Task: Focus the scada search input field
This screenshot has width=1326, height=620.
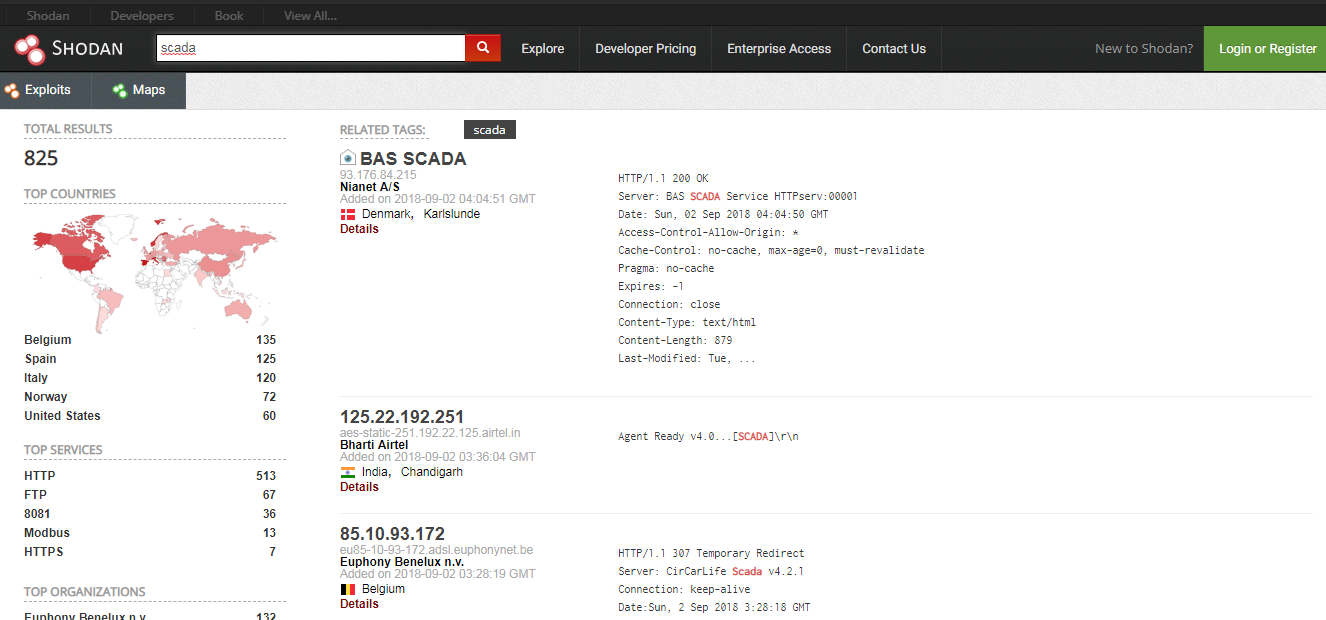Action: [x=311, y=48]
